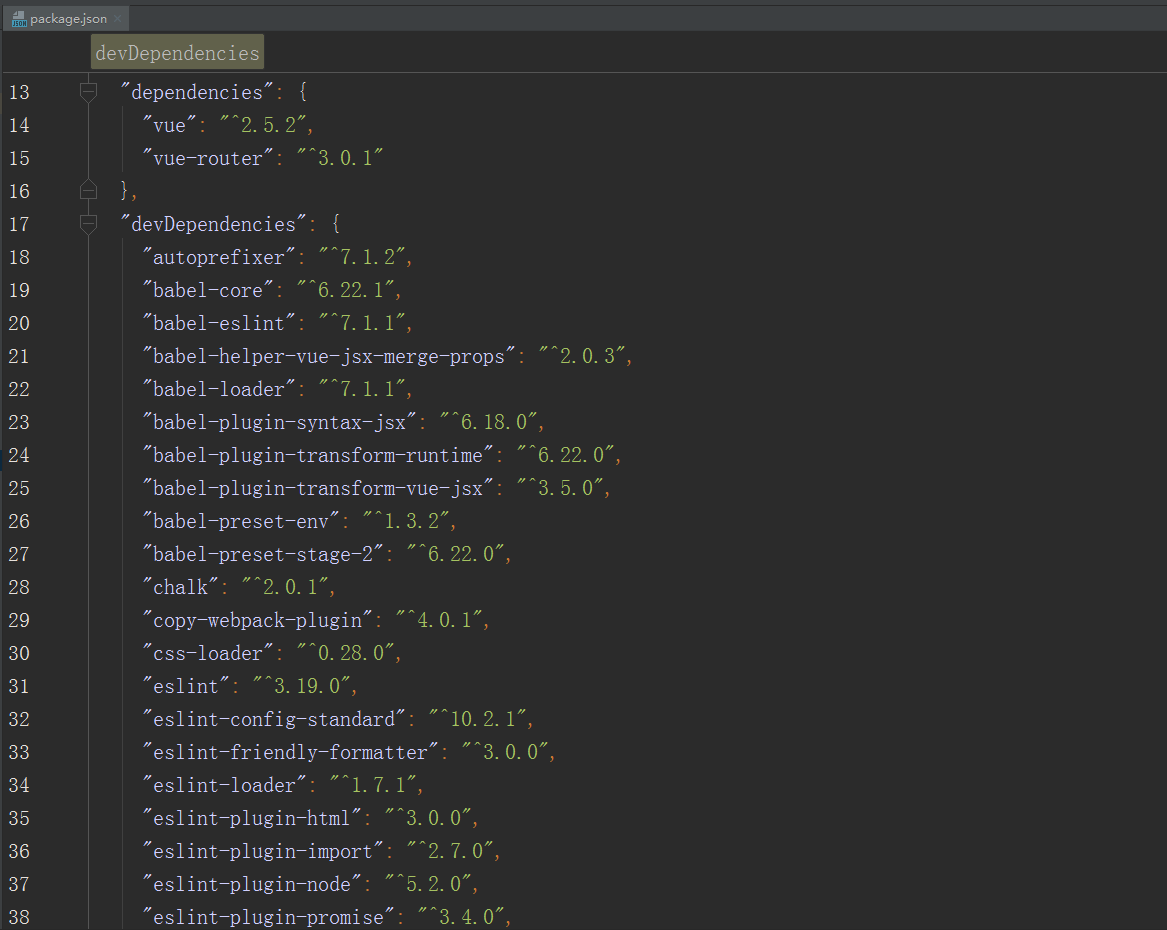Click the "vue-router" key

click(x=208, y=158)
